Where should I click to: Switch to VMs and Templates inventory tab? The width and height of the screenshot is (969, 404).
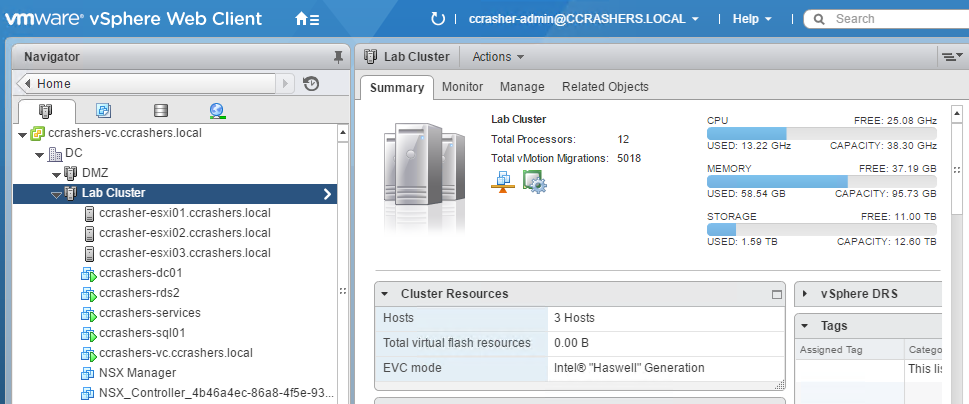coord(103,111)
